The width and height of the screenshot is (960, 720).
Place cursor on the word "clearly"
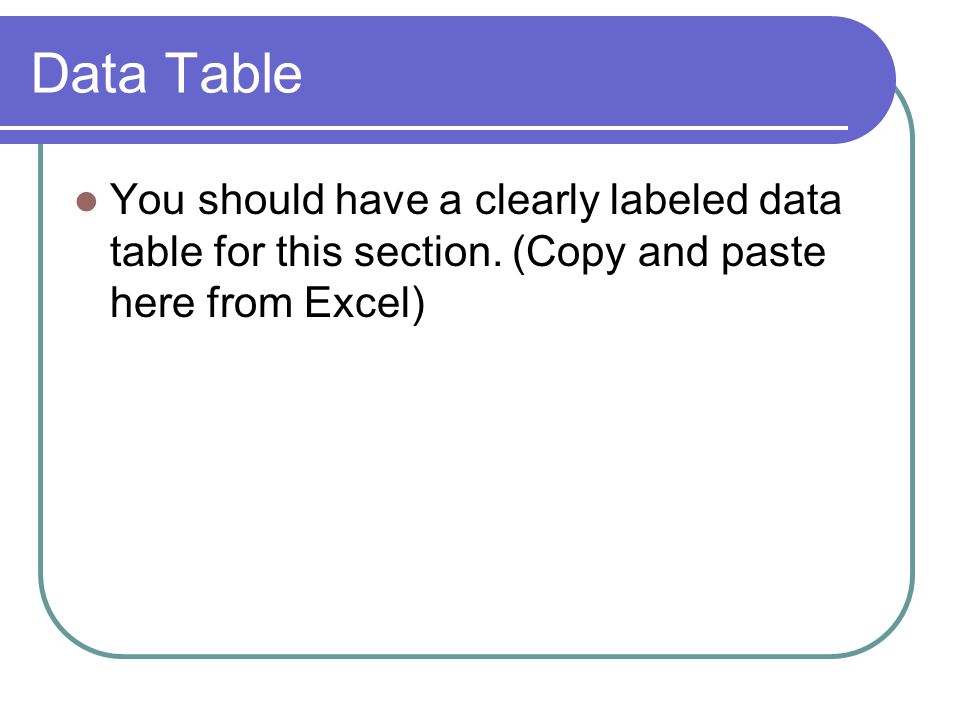(x=537, y=201)
